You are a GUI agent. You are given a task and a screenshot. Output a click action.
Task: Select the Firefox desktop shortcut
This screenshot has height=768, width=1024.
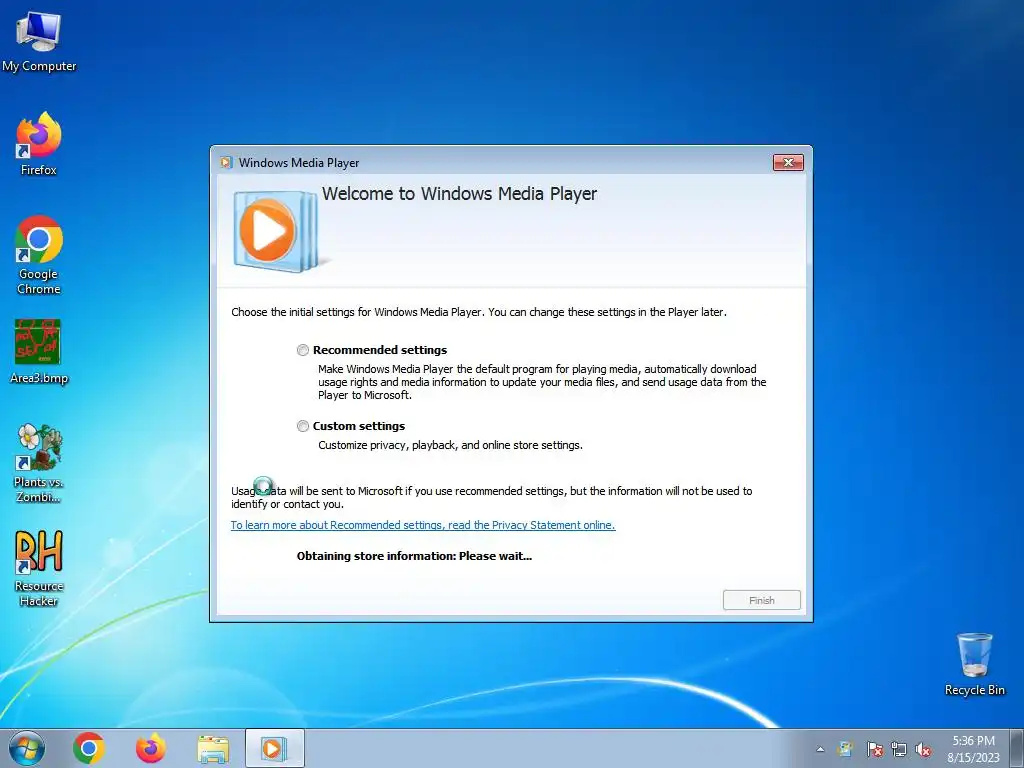(39, 144)
